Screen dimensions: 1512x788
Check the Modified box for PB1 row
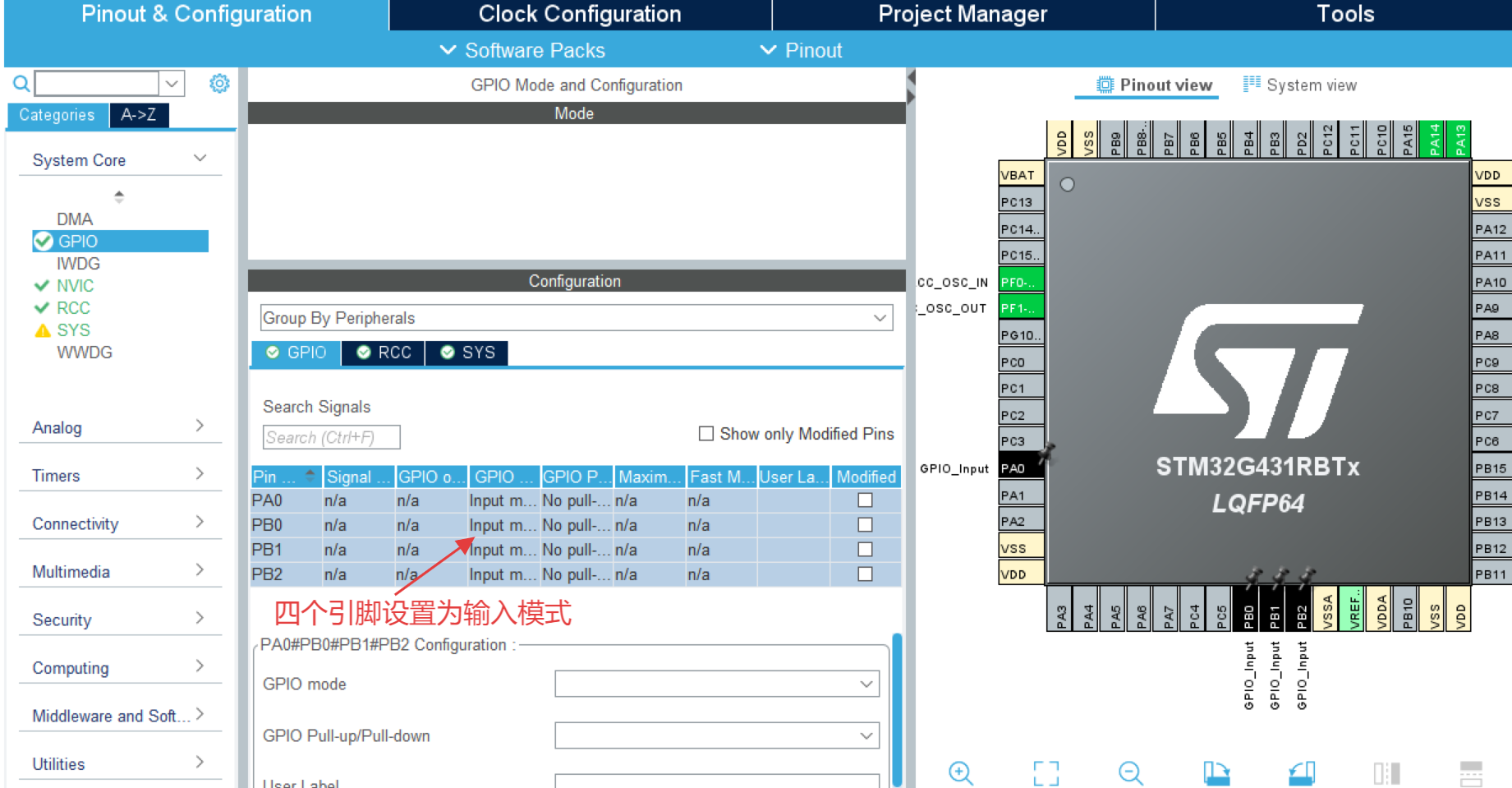[865, 550]
